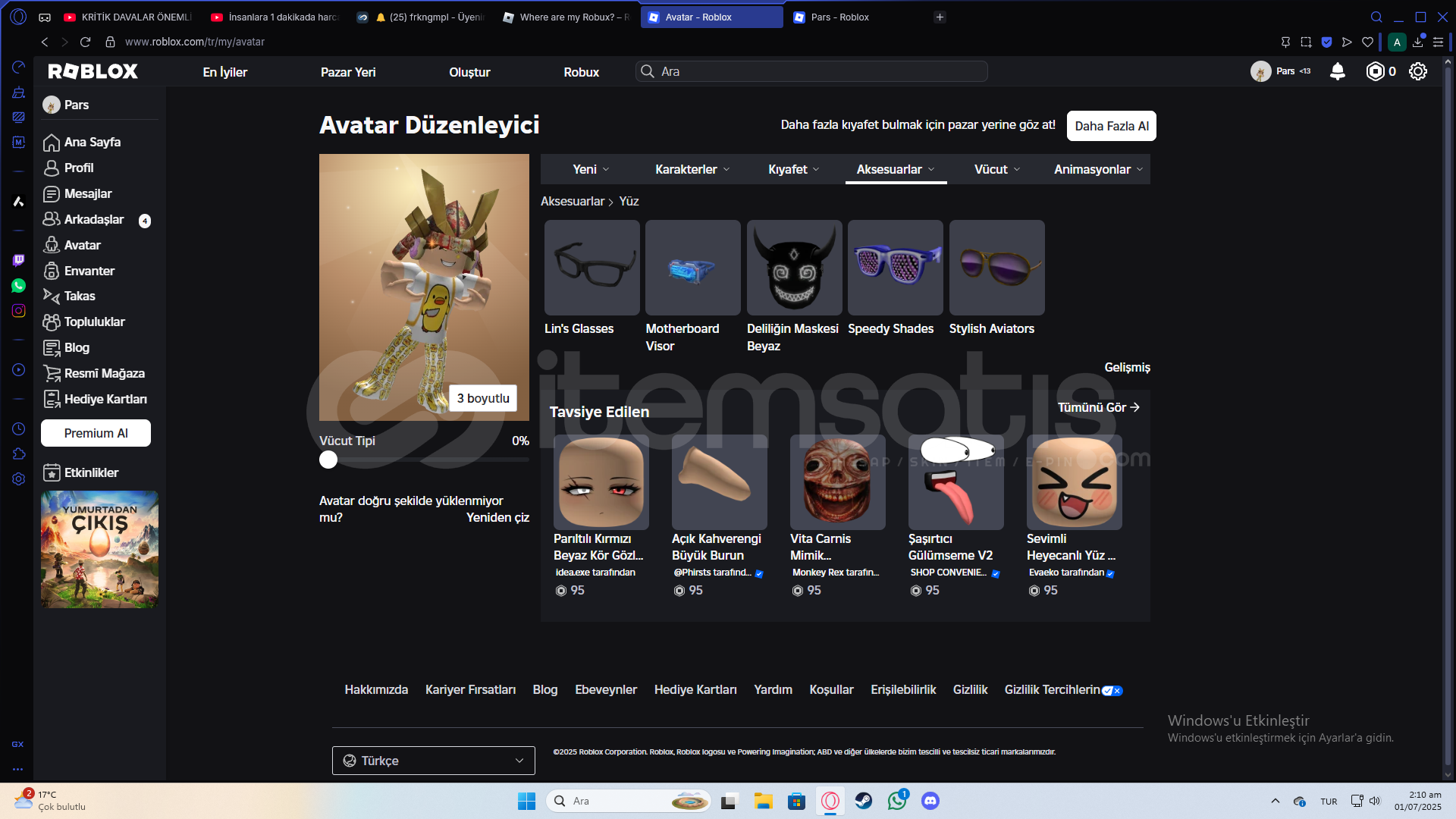Open Resmî Mağaza in the sidebar
Image resolution: width=1456 pixels, height=819 pixels.
point(104,373)
